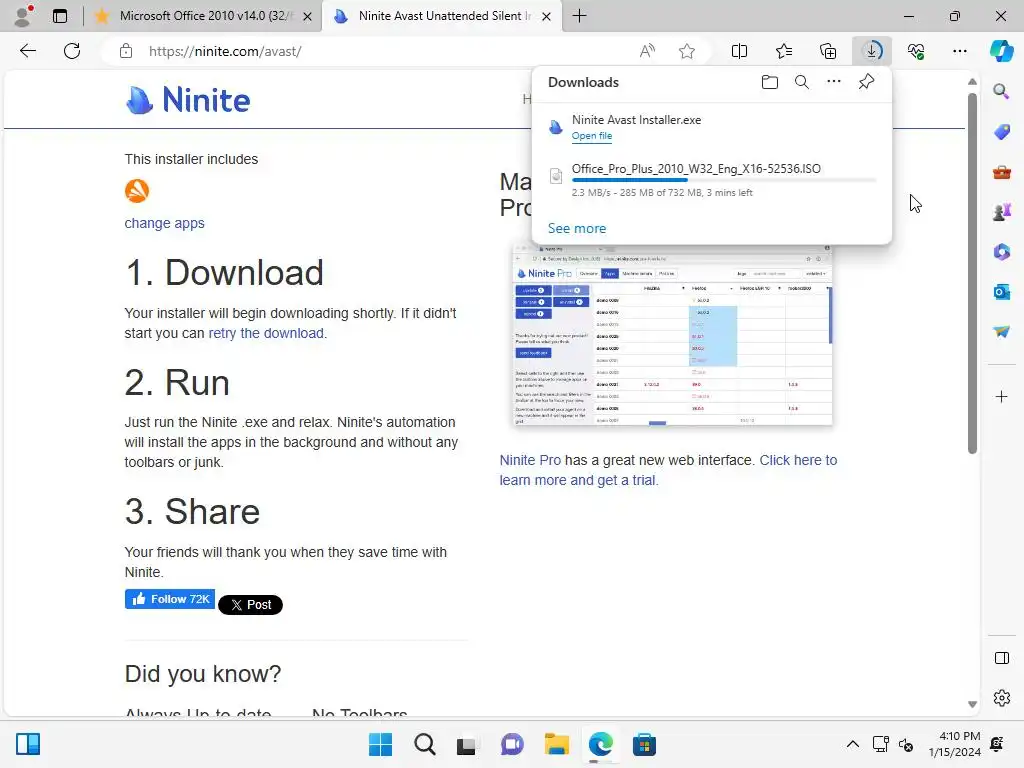Activate Read aloud icon
This screenshot has height=768, width=1024.
(x=647, y=51)
